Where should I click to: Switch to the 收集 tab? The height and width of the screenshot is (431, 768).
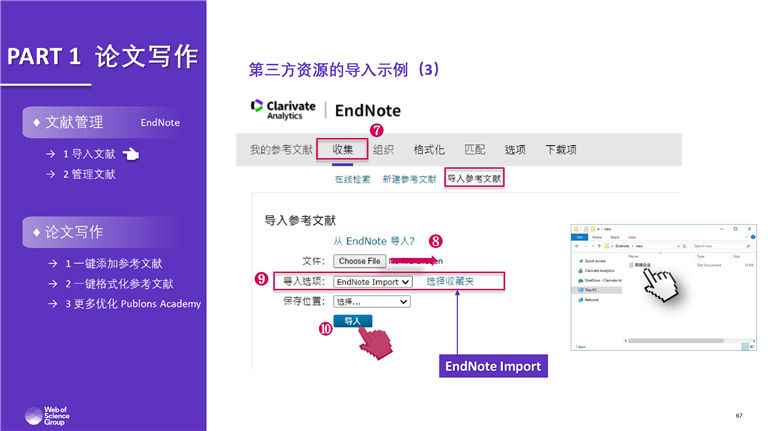click(342, 149)
